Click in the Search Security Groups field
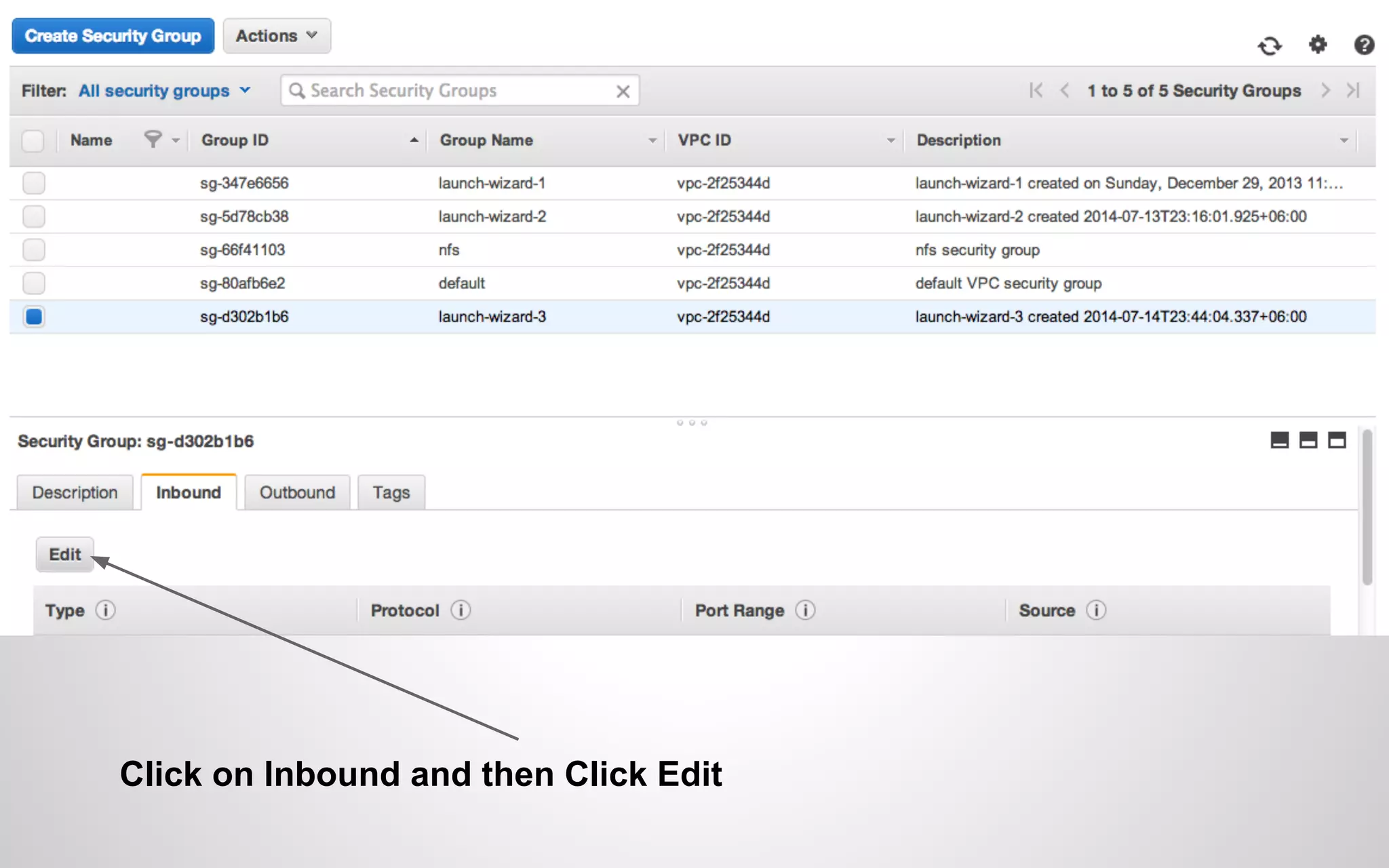The height and width of the screenshot is (868, 1389). click(x=460, y=90)
